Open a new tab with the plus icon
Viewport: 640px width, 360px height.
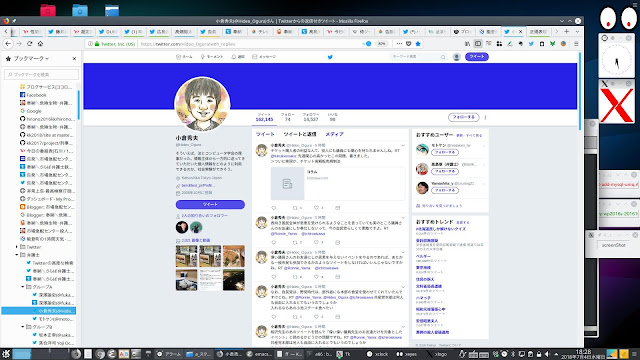pos(567,31)
